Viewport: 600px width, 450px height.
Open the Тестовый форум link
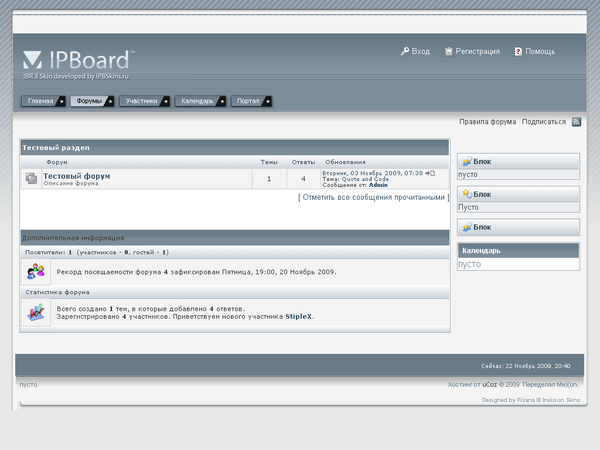coord(77,176)
